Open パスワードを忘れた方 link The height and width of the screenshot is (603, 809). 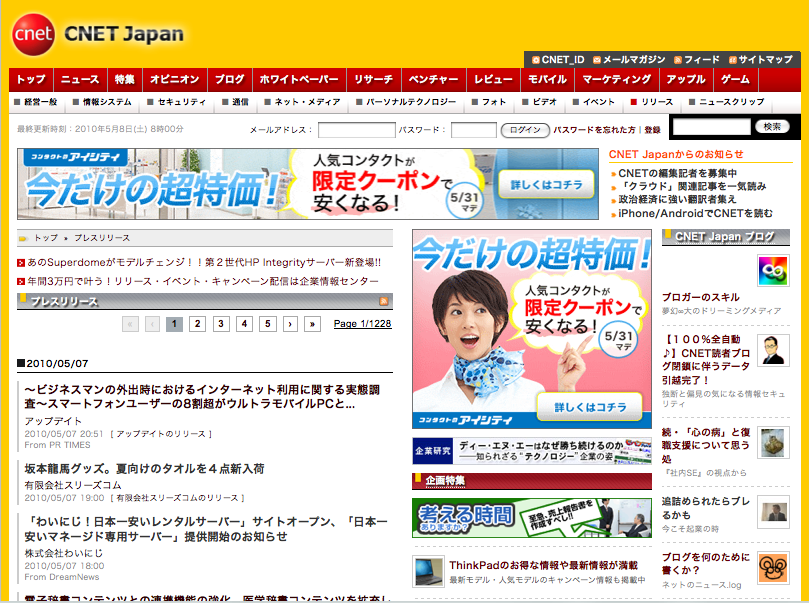[594, 130]
